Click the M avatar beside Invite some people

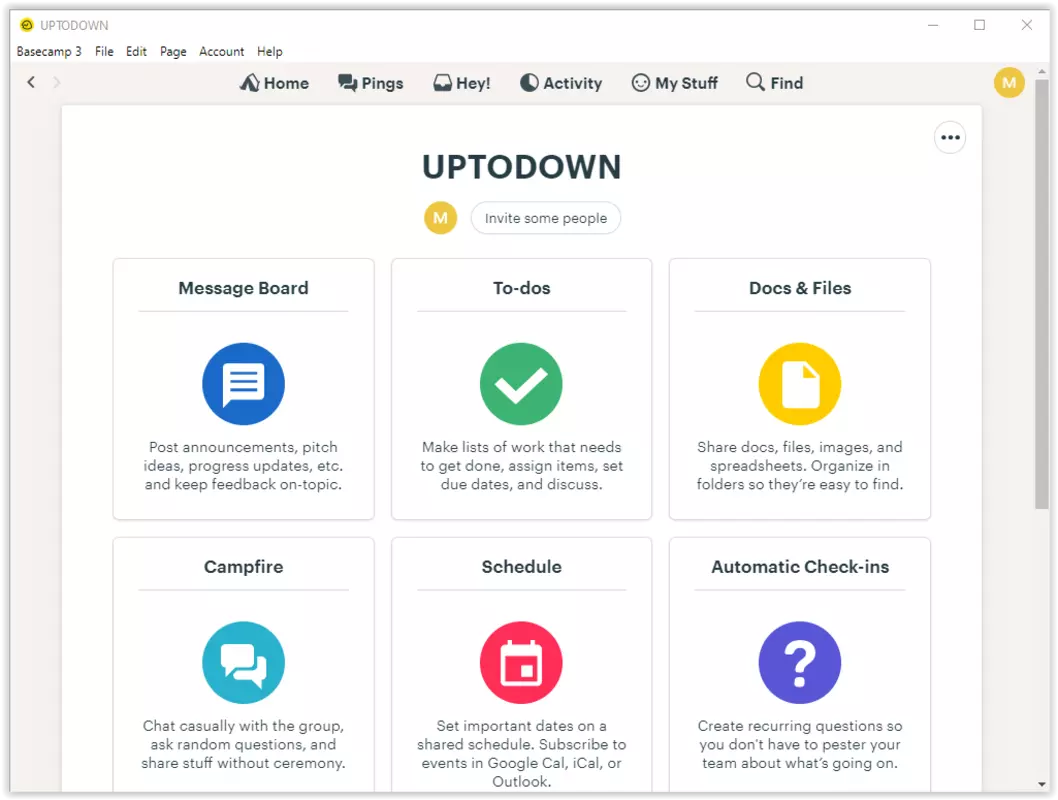tap(440, 218)
